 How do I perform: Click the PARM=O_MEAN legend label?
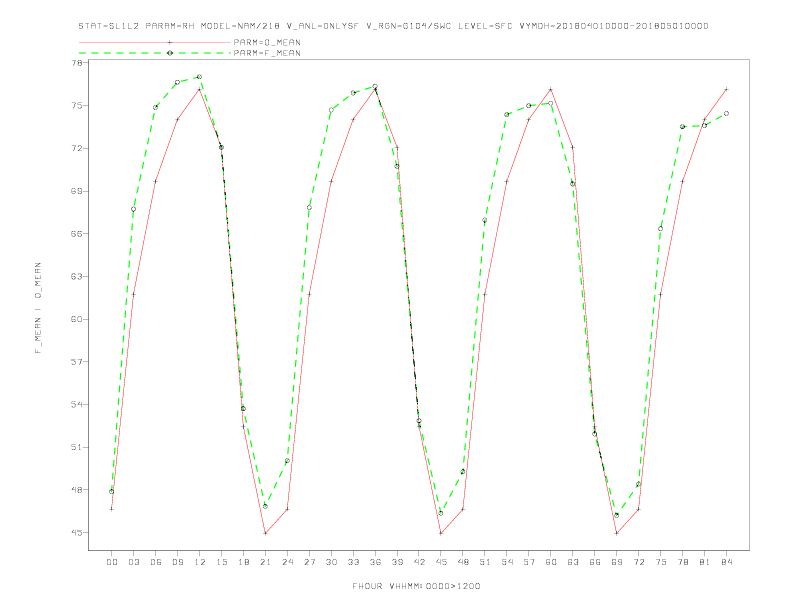(267, 42)
